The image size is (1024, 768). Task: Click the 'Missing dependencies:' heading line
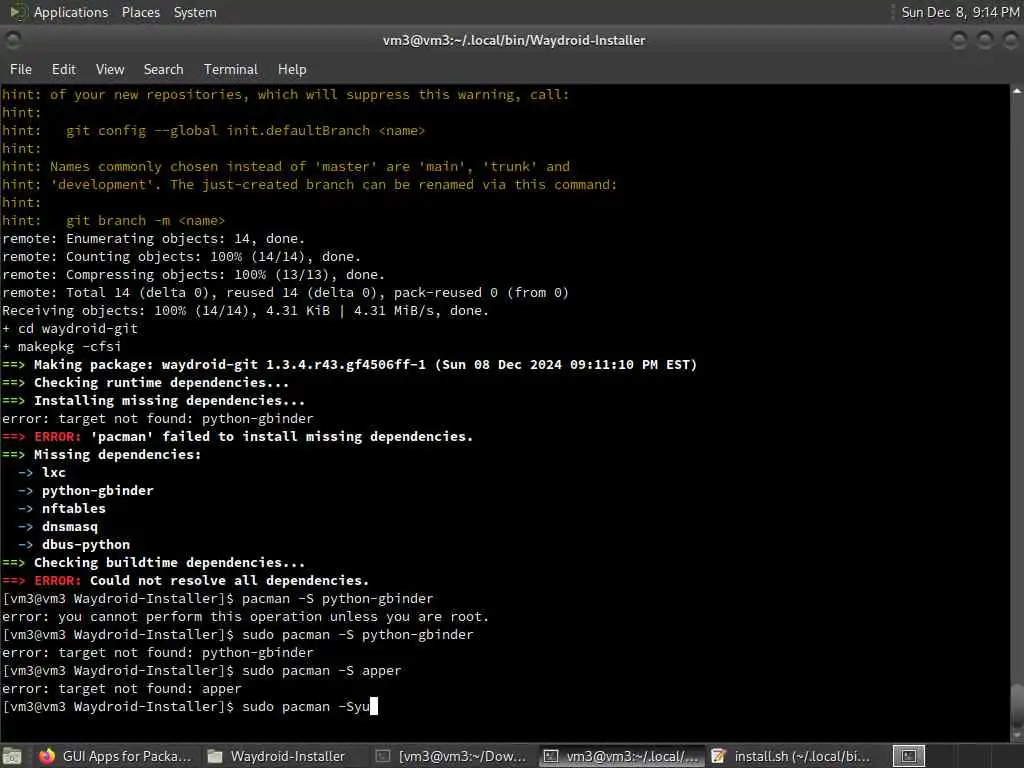click(x=101, y=455)
